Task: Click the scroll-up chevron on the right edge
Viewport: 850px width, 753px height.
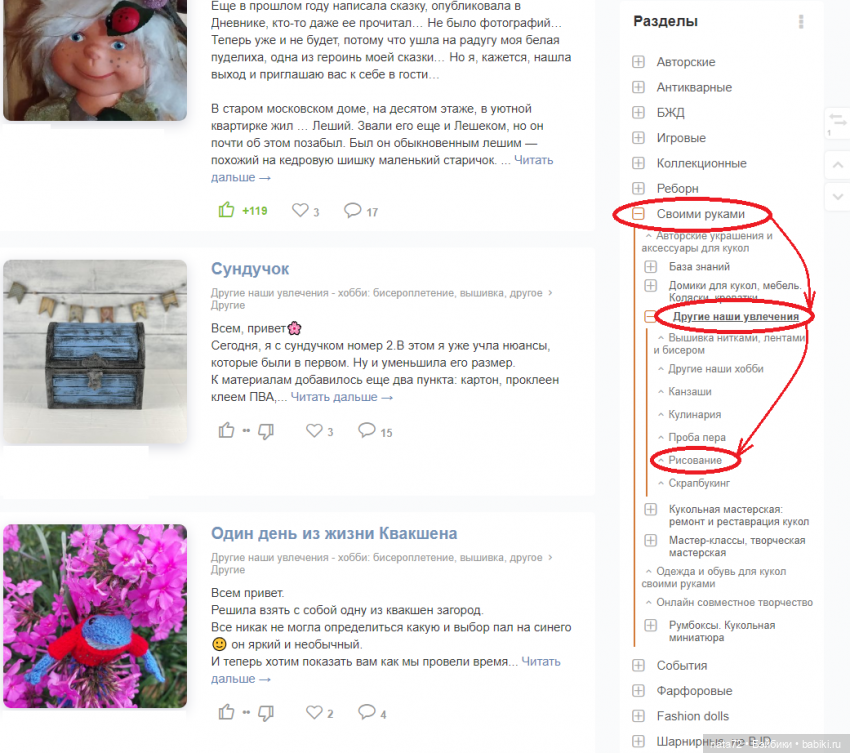Action: 837,164
